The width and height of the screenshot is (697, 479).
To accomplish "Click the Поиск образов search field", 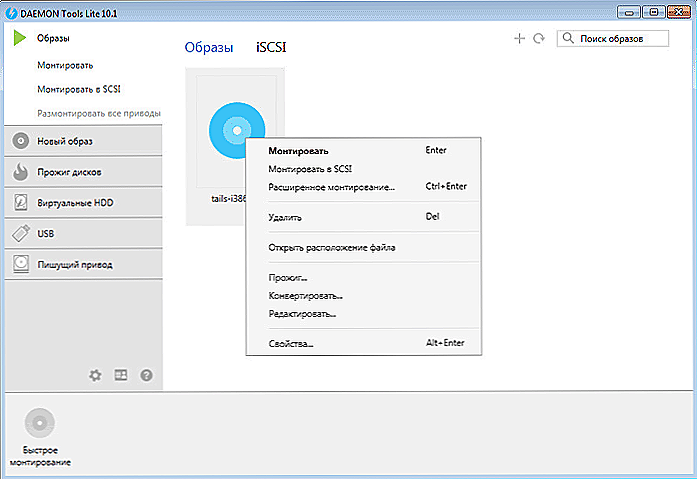I will point(613,39).
